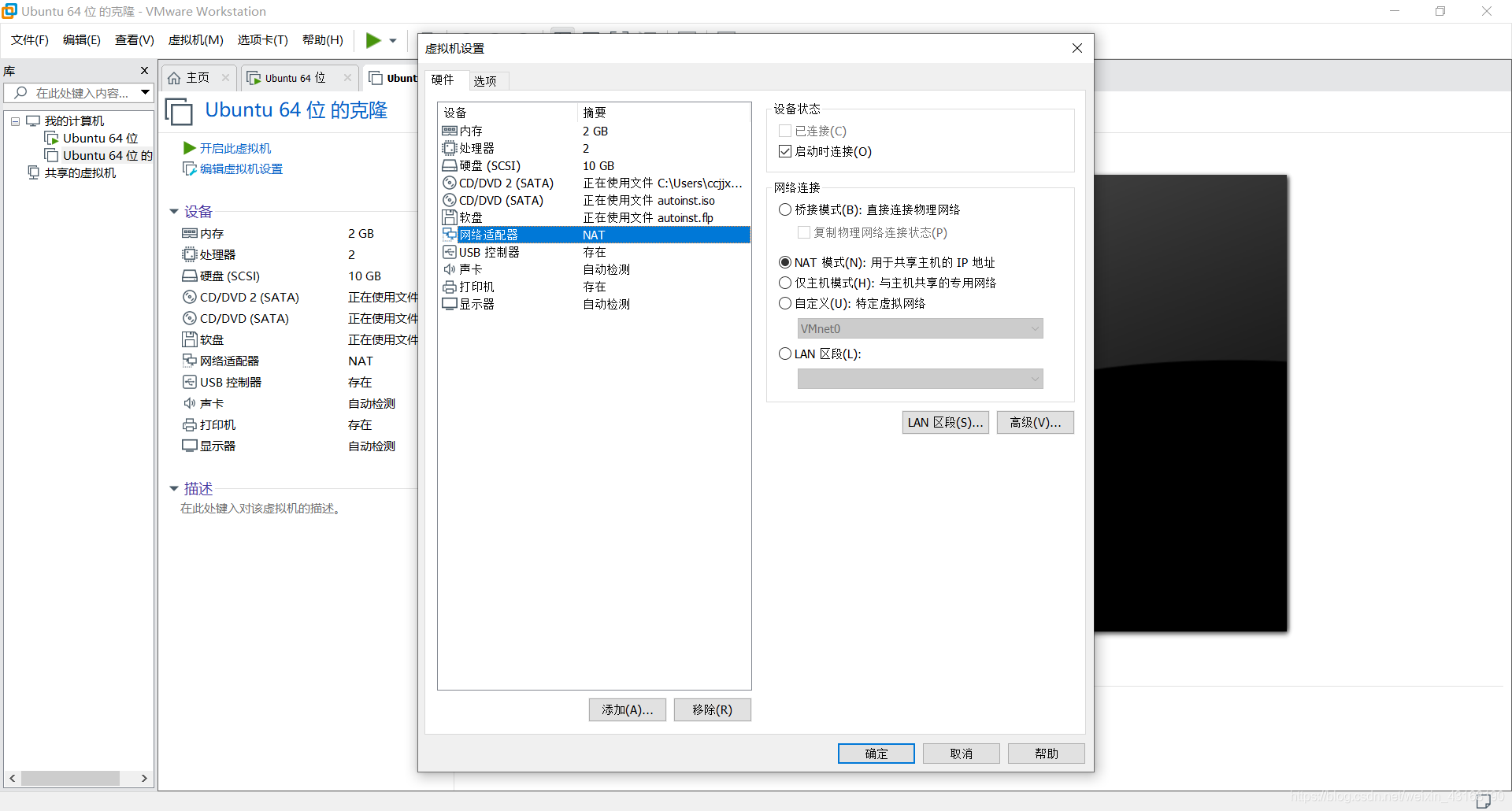Click Cancel (取消) button in dialog
This screenshot has width=1512, height=811.
[962, 754]
